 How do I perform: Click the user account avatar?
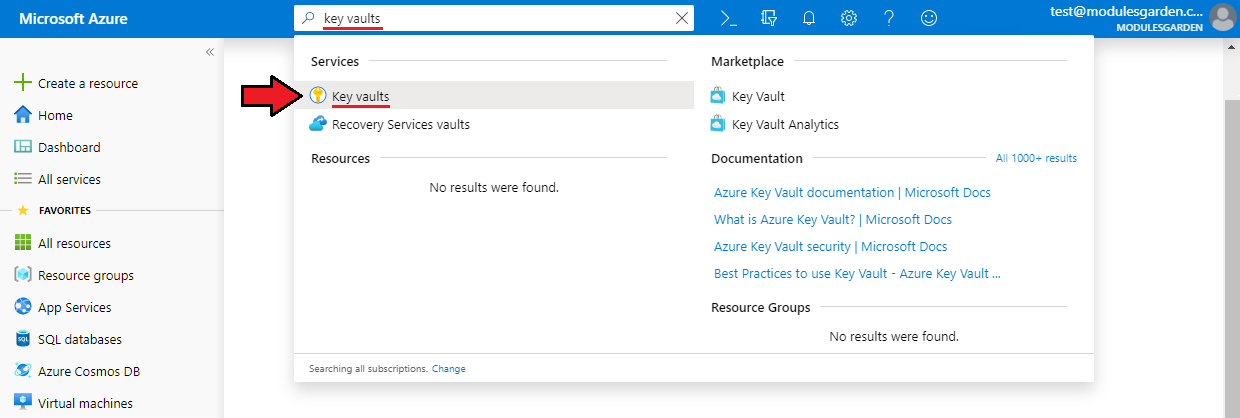(1222, 18)
